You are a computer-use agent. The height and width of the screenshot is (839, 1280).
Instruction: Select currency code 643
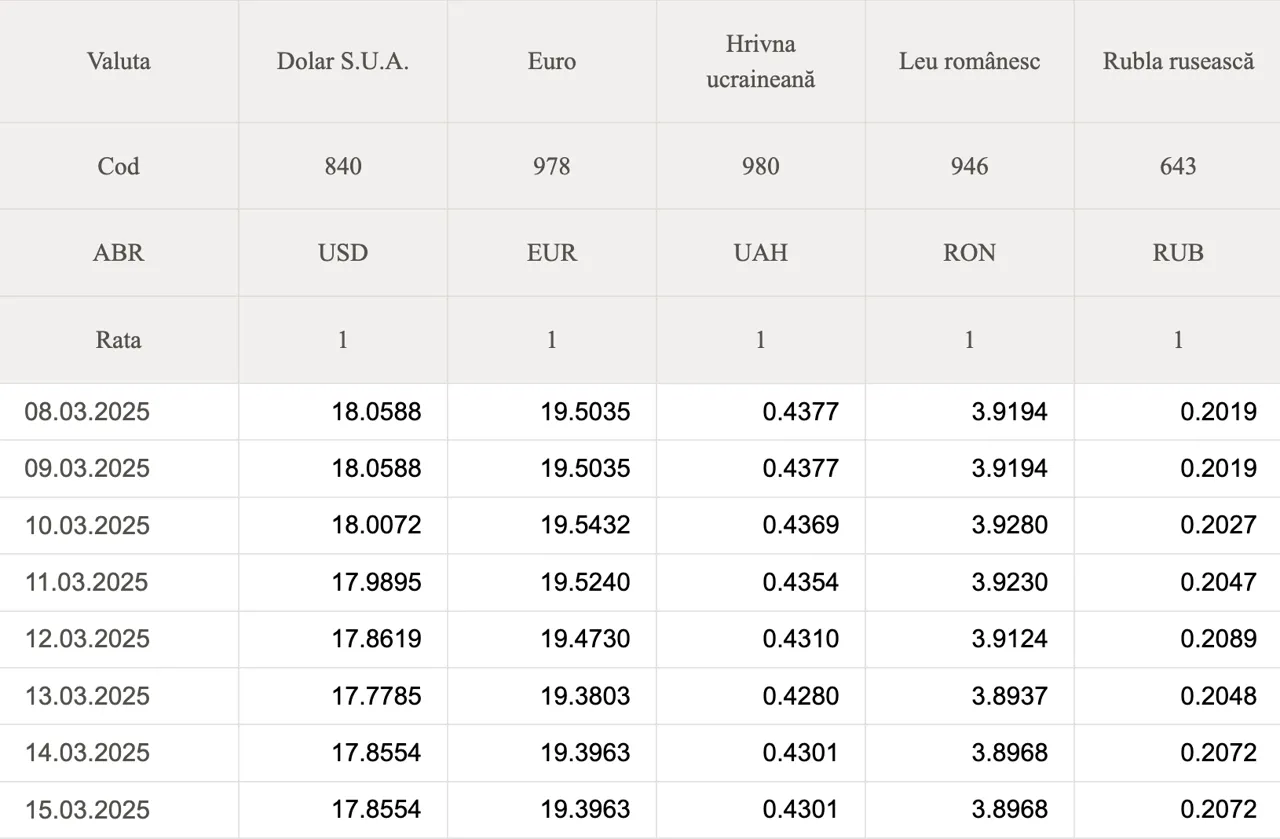pos(1178,166)
